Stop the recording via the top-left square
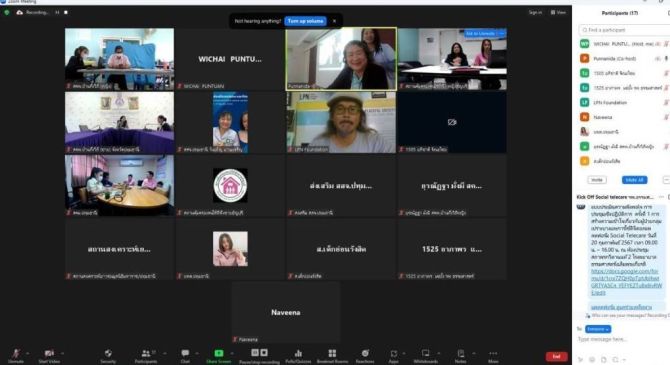 pyautogui.click(x=66, y=12)
